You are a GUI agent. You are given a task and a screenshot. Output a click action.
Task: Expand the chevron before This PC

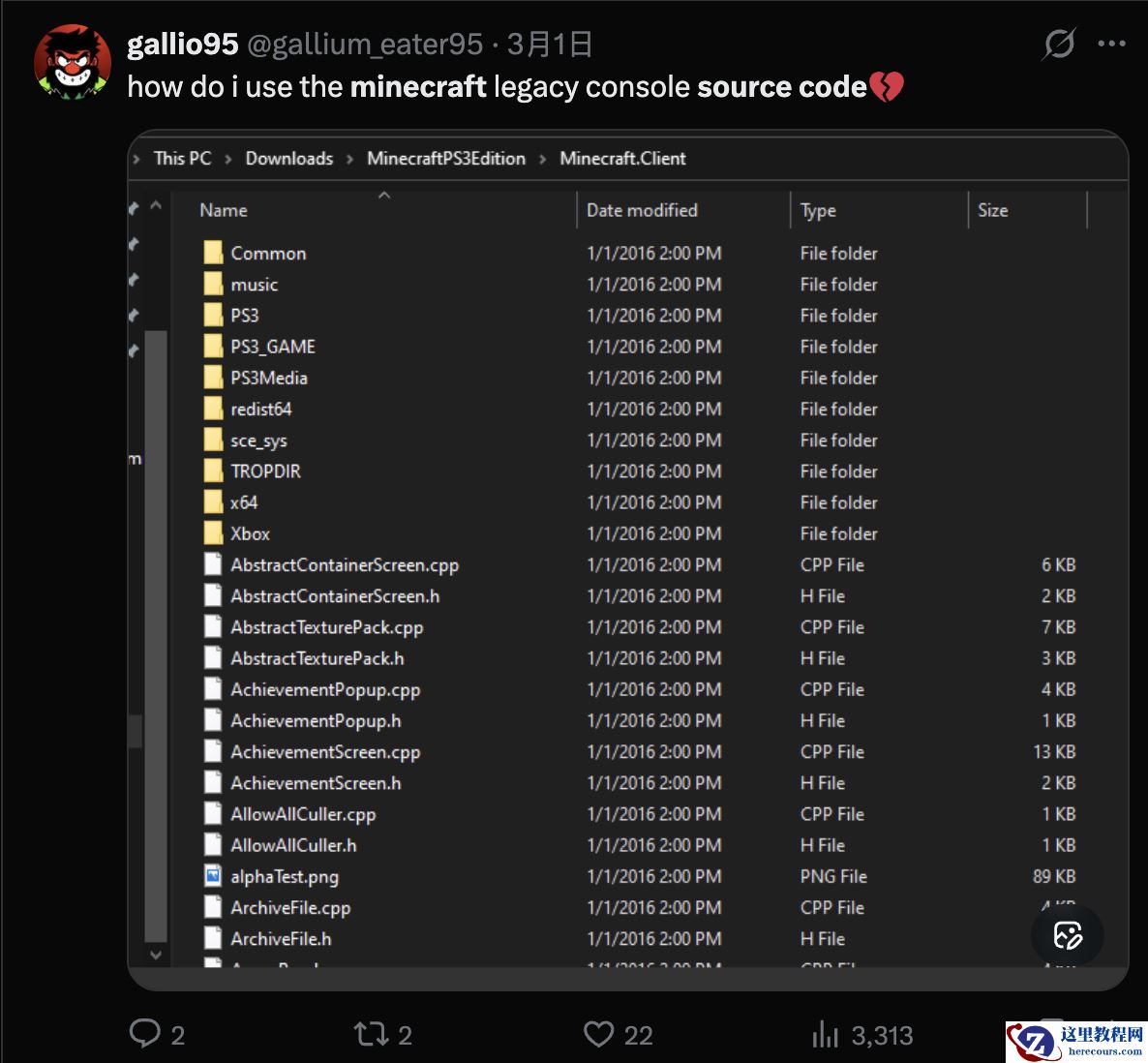(x=136, y=158)
